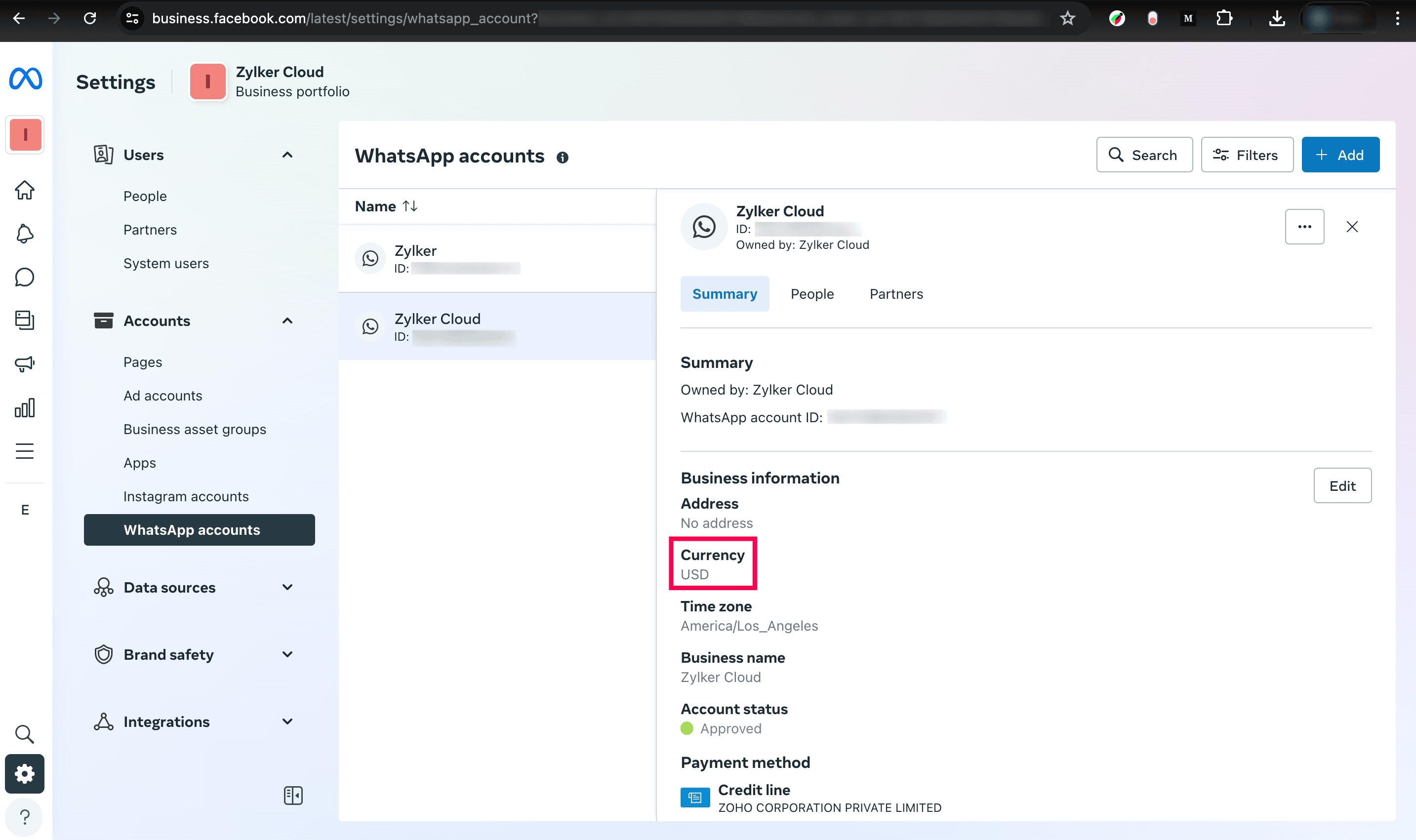1416x840 pixels.
Task: Click the Add button for WhatsApp accounts
Action: pos(1339,154)
